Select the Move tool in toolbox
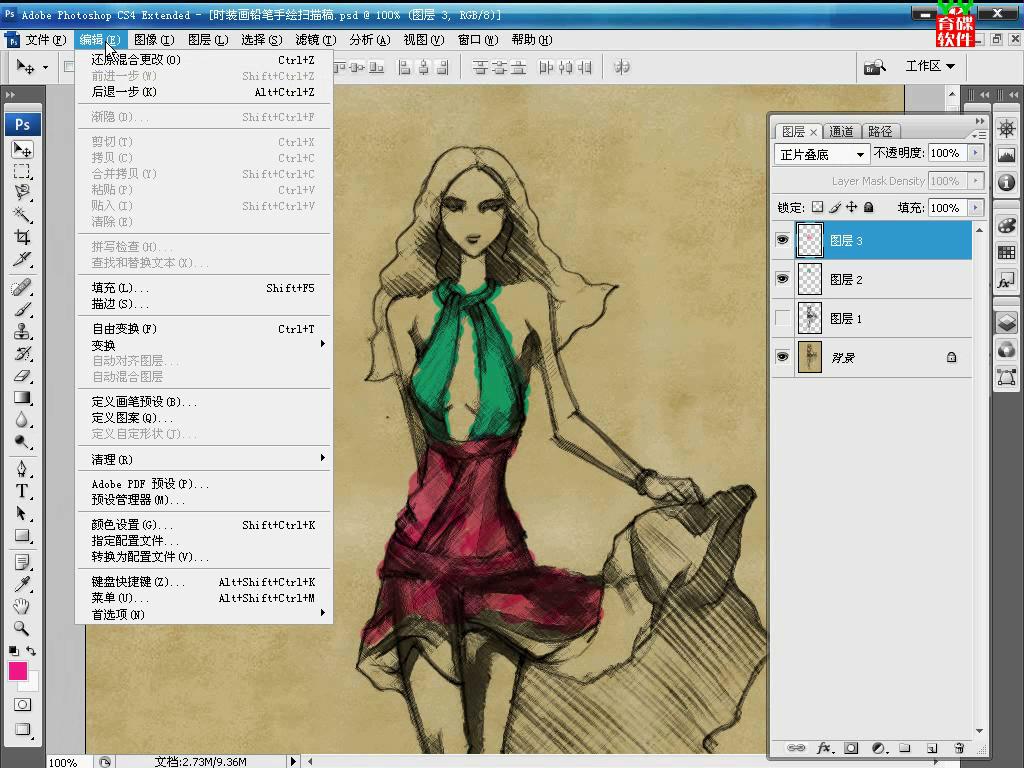Screen dimensions: 1024x768 click(x=22, y=150)
